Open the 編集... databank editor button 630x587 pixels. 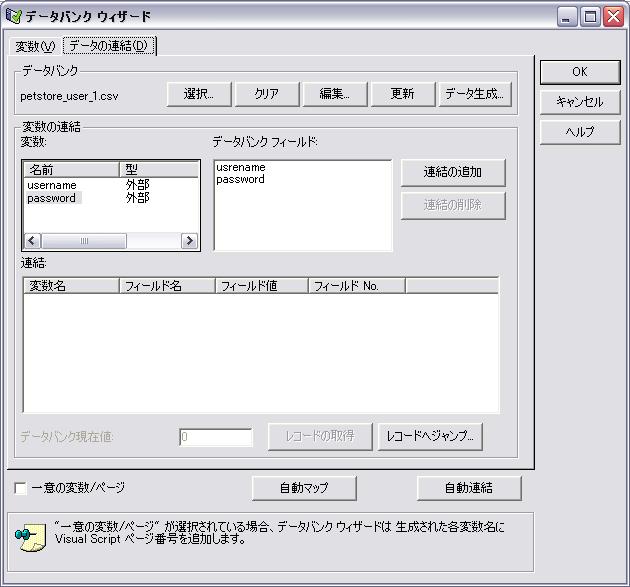coord(335,94)
